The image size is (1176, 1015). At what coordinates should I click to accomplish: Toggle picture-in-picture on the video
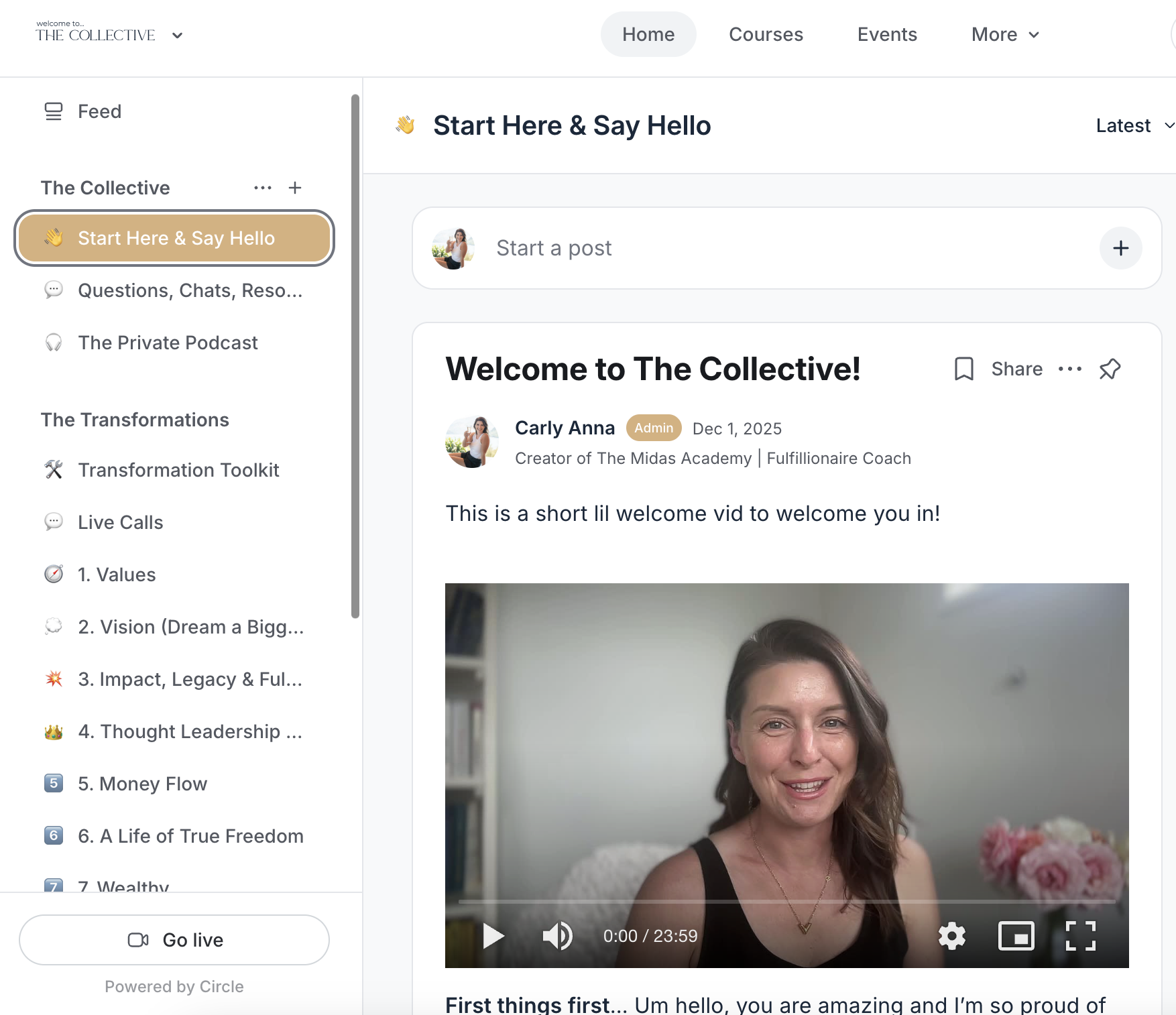[x=1016, y=936]
